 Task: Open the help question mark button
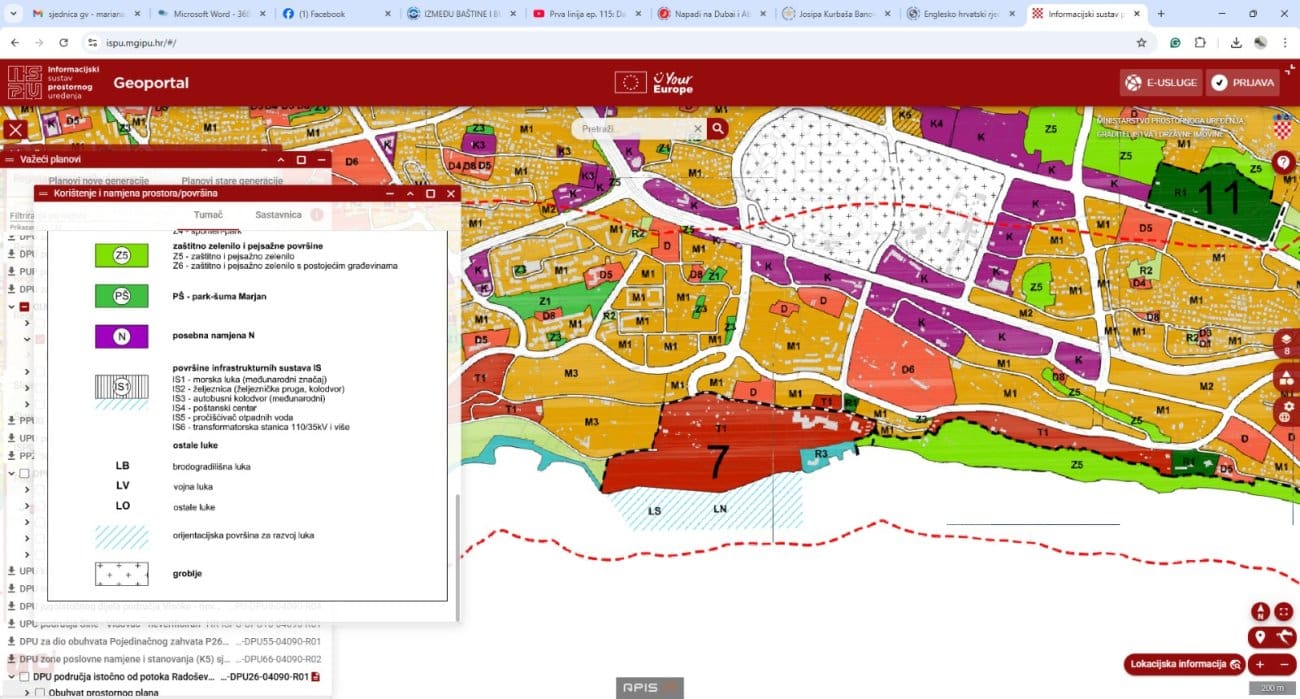(x=1284, y=162)
